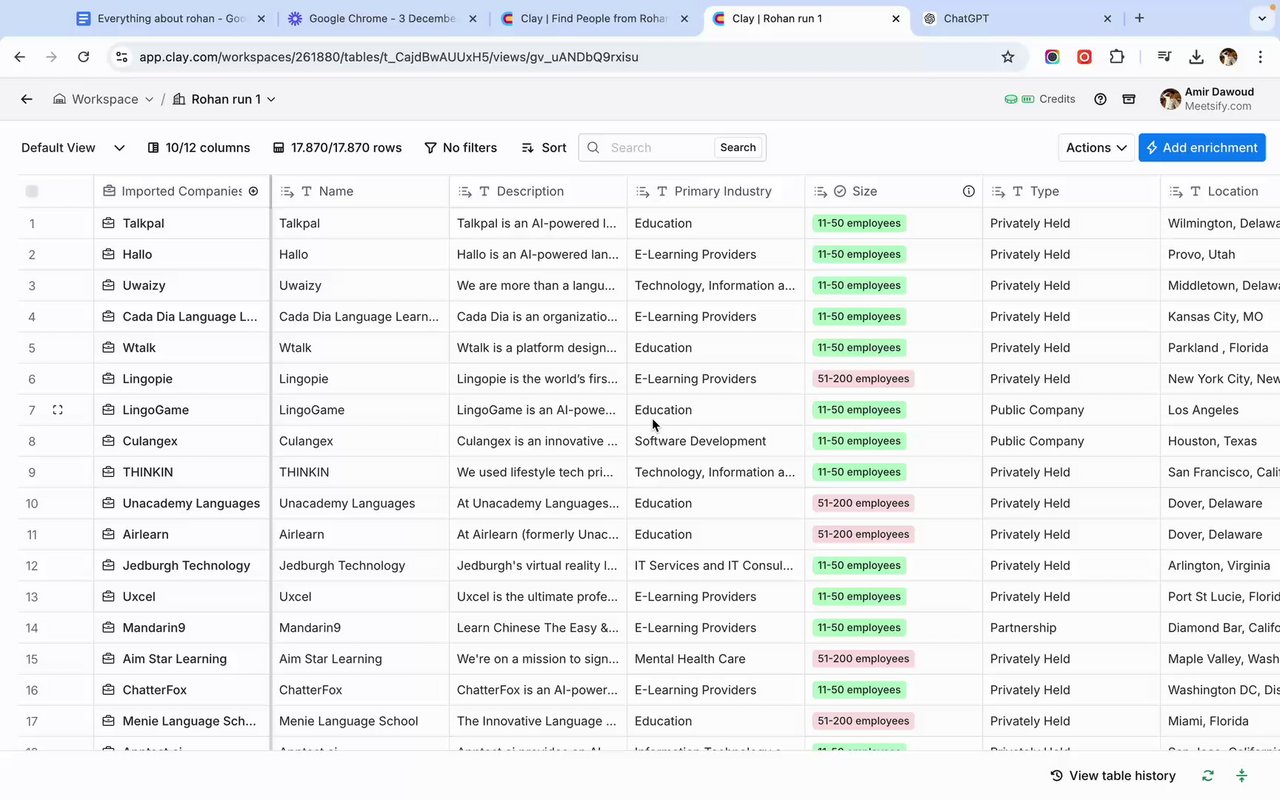1280x800 pixels.
Task: Click the 'Miami, Florida' location cell
Action: click(1220, 721)
